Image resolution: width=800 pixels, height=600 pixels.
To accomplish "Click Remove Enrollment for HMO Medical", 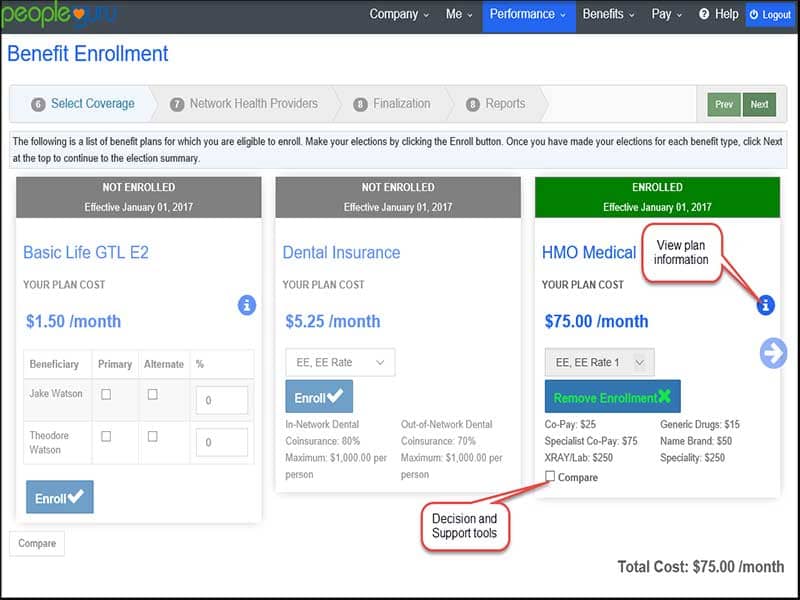I will tap(612, 397).
